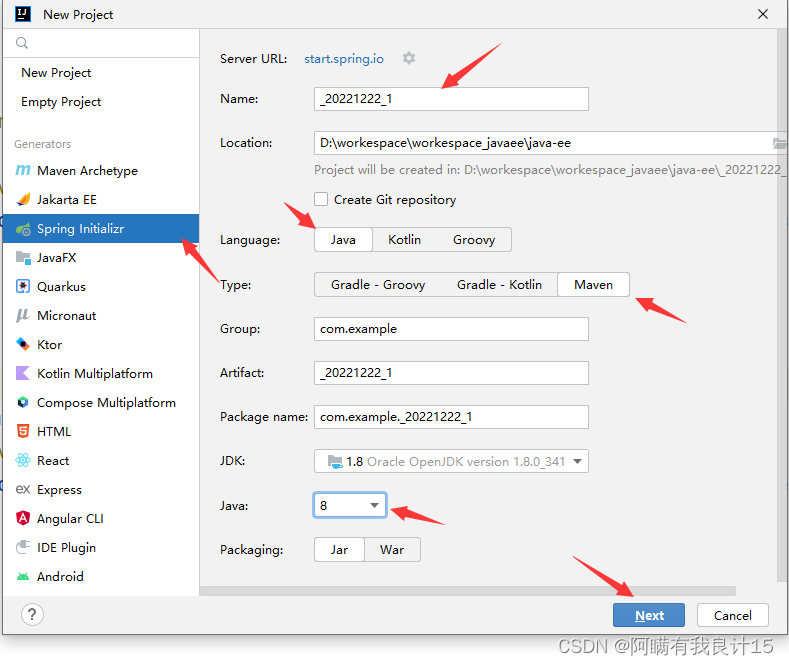Select Java language option
The height and width of the screenshot is (665, 789).
pos(343,239)
